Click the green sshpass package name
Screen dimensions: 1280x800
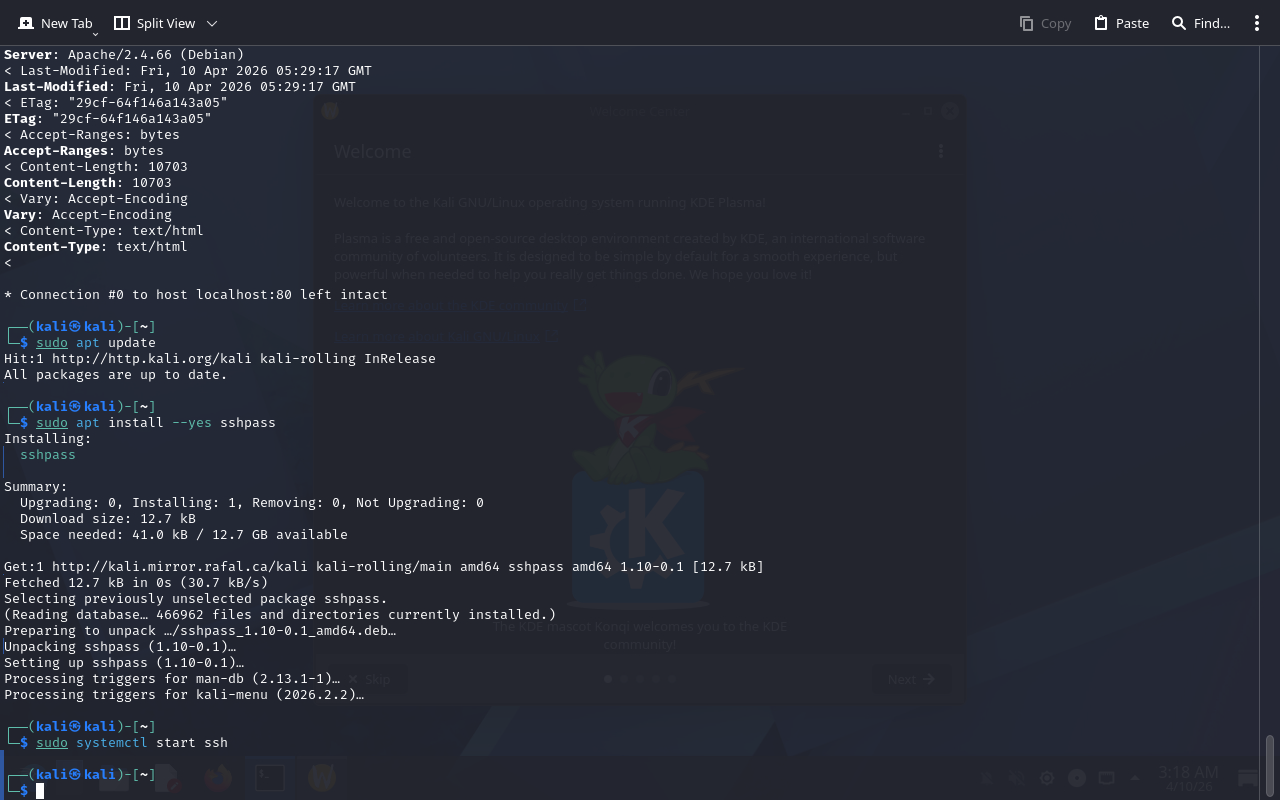point(48,455)
